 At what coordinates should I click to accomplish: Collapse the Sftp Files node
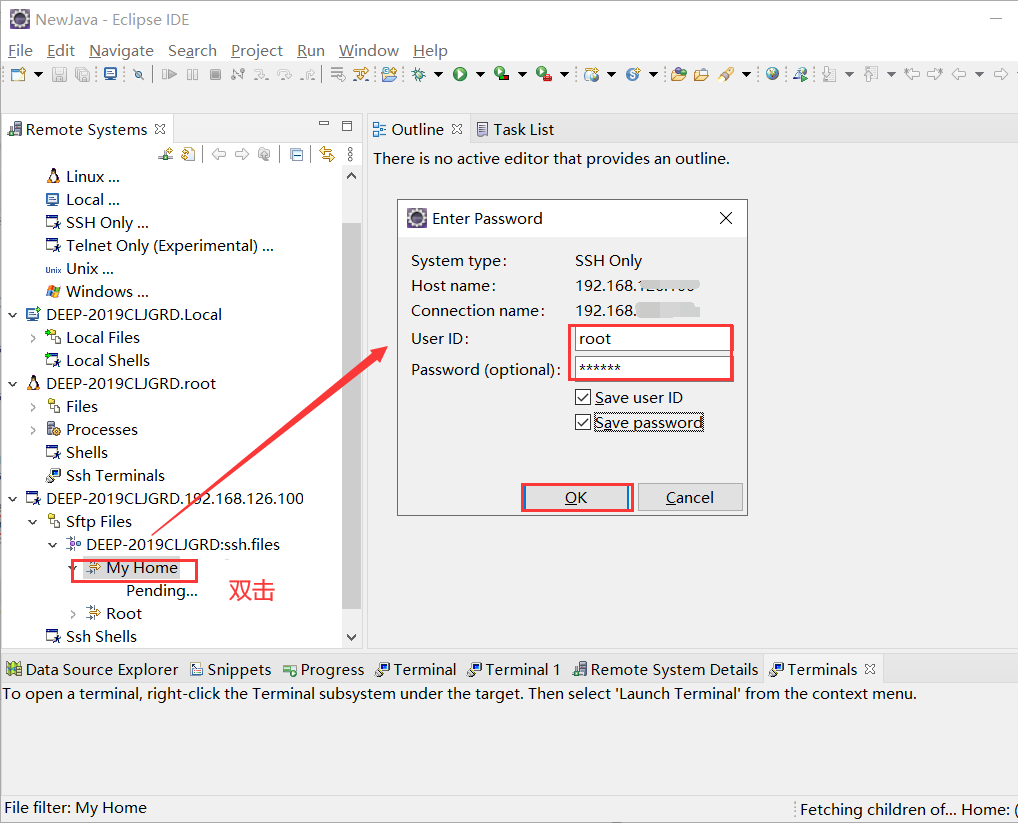tap(32, 522)
